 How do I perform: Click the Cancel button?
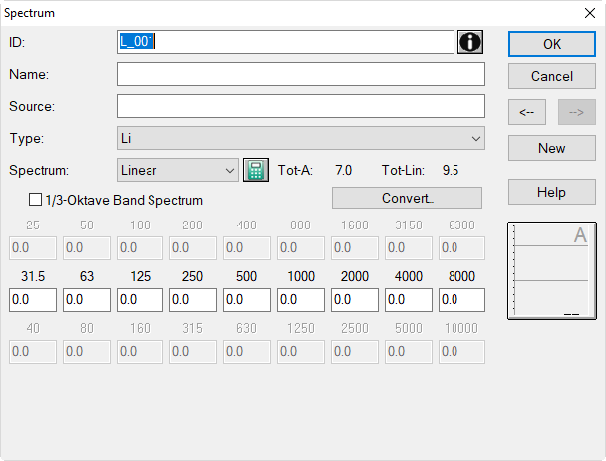552,76
